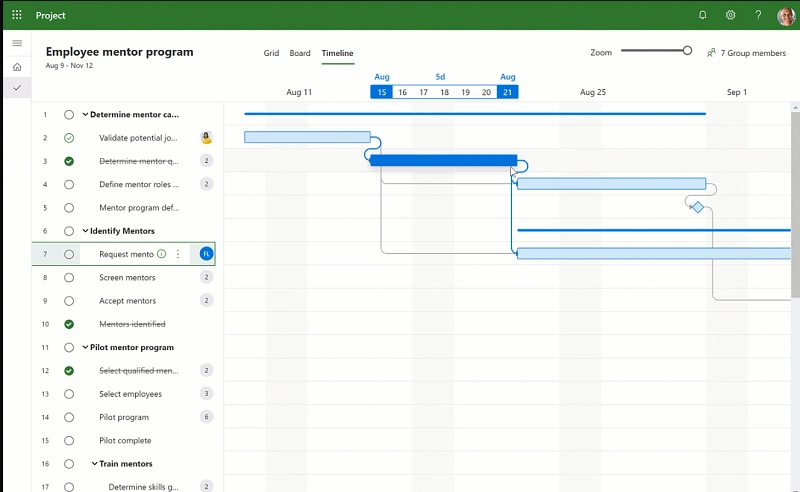Open the hamburger navigation menu
This screenshot has height=492, width=800.
[x=17, y=43]
